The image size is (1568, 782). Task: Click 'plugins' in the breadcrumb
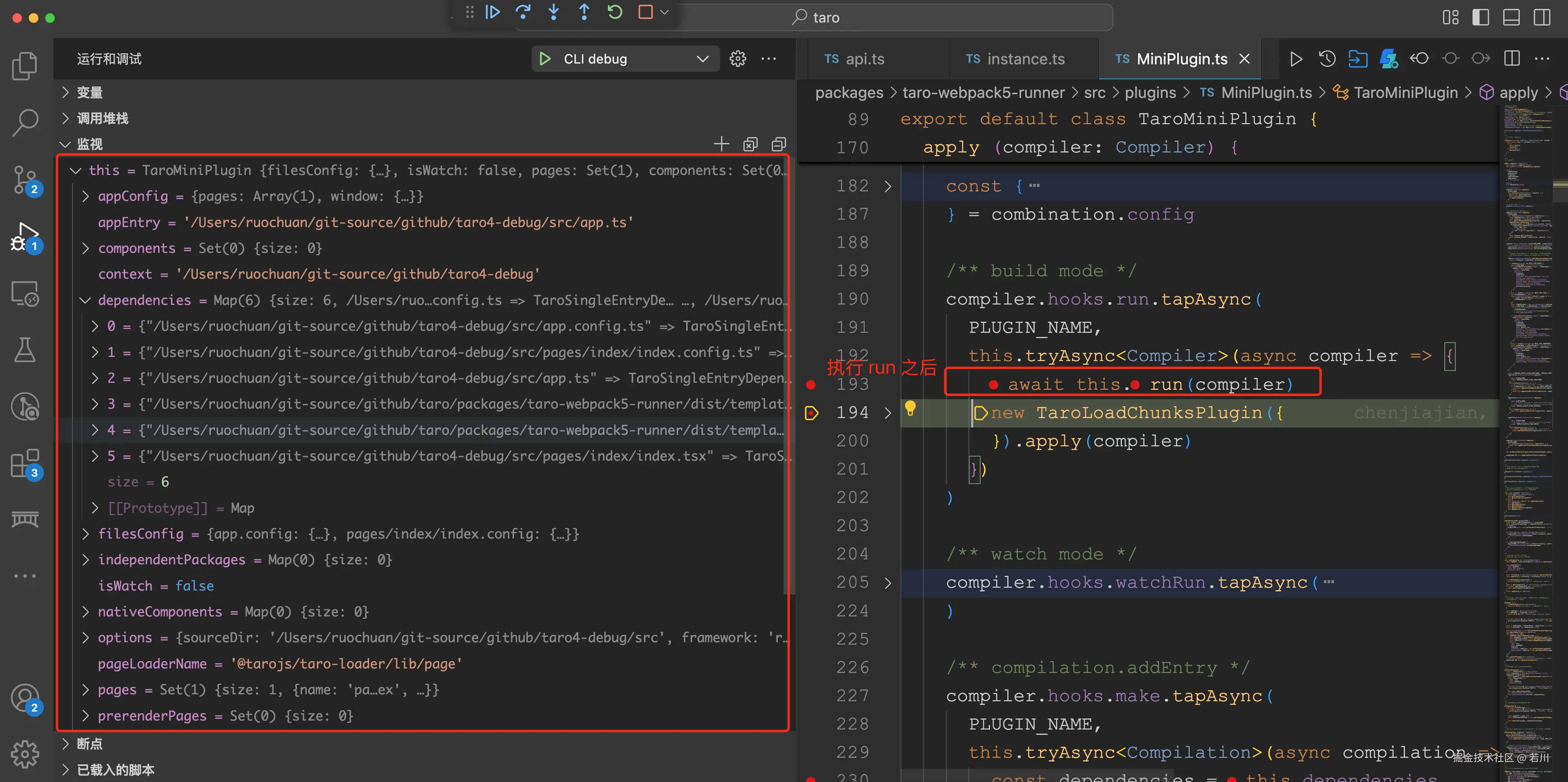[x=1150, y=93]
